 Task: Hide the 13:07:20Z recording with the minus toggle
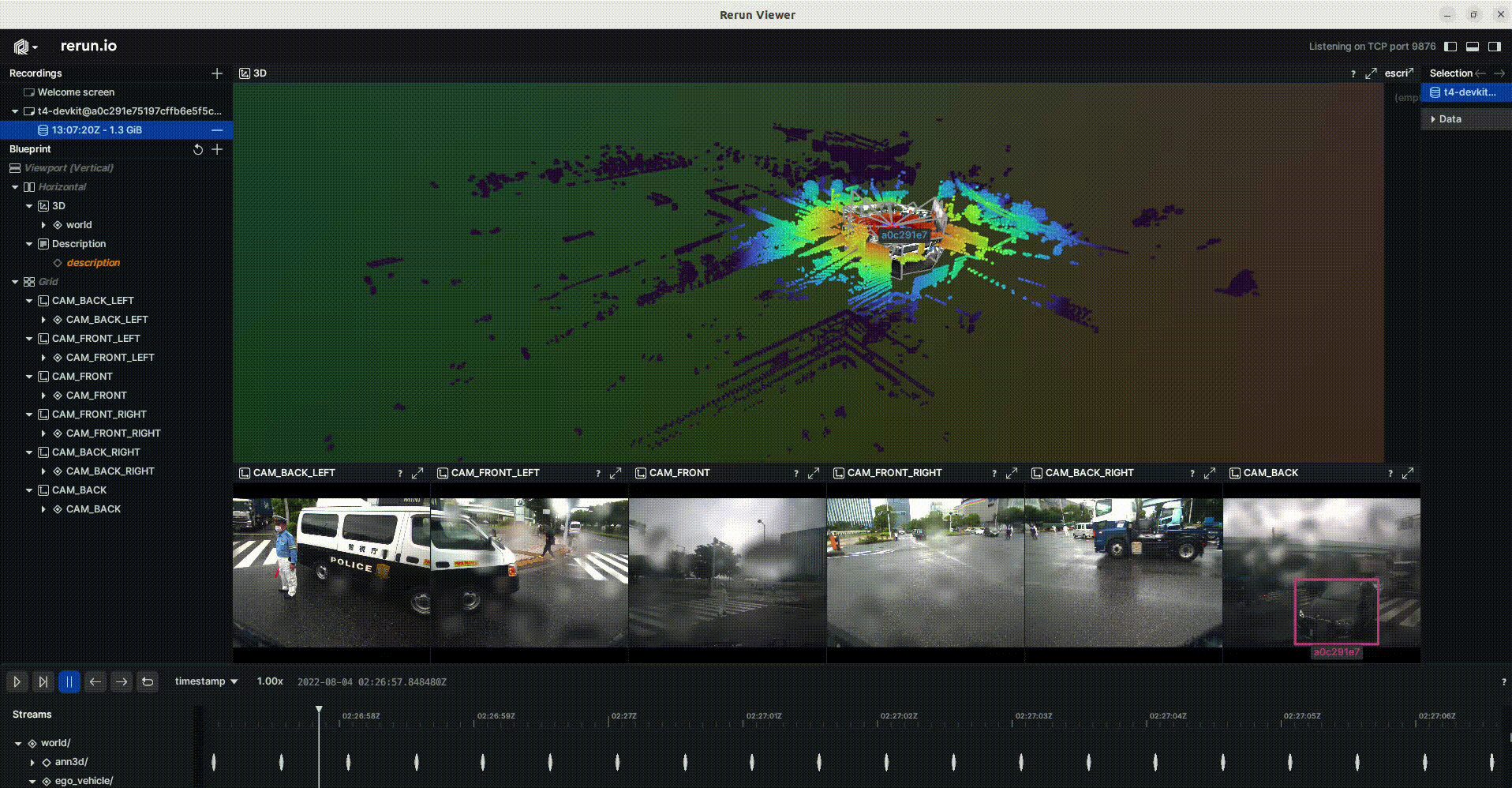pyautogui.click(x=217, y=129)
